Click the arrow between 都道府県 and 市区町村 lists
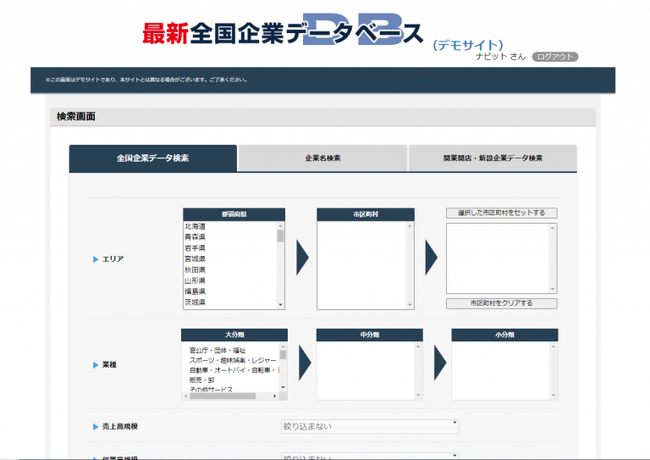This screenshot has height=460, width=650. tap(302, 257)
